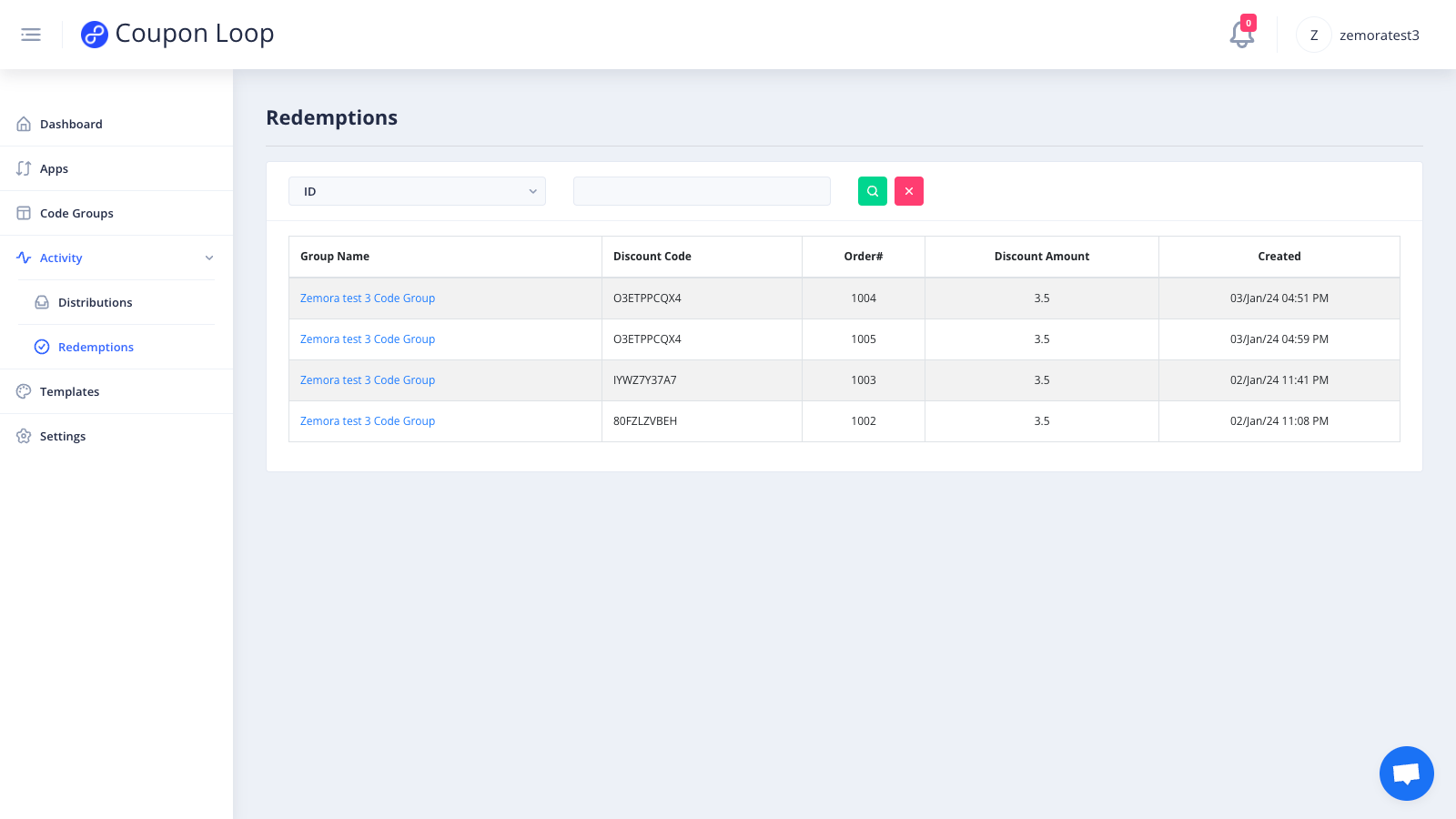Open the notifications bell icon
This screenshot has height=819, width=1456.
tap(1242, 35)
